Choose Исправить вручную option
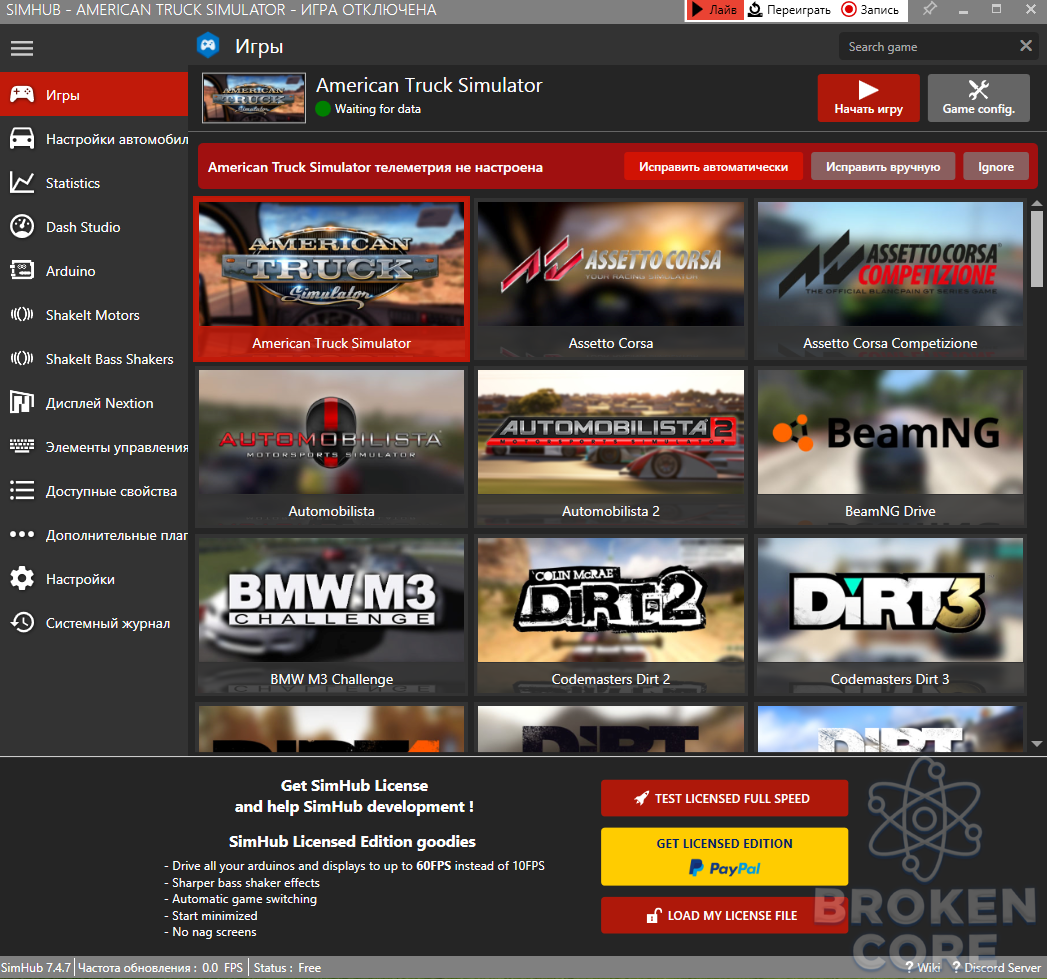The image size is (1047, 979). tap(883, 166)
